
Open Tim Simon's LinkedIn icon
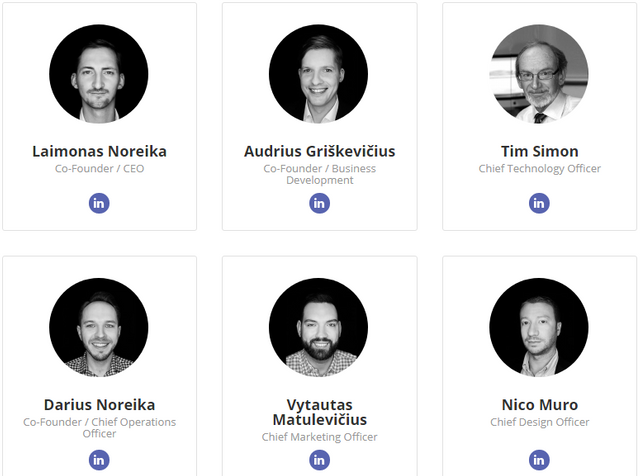click(x=539, y=203)
